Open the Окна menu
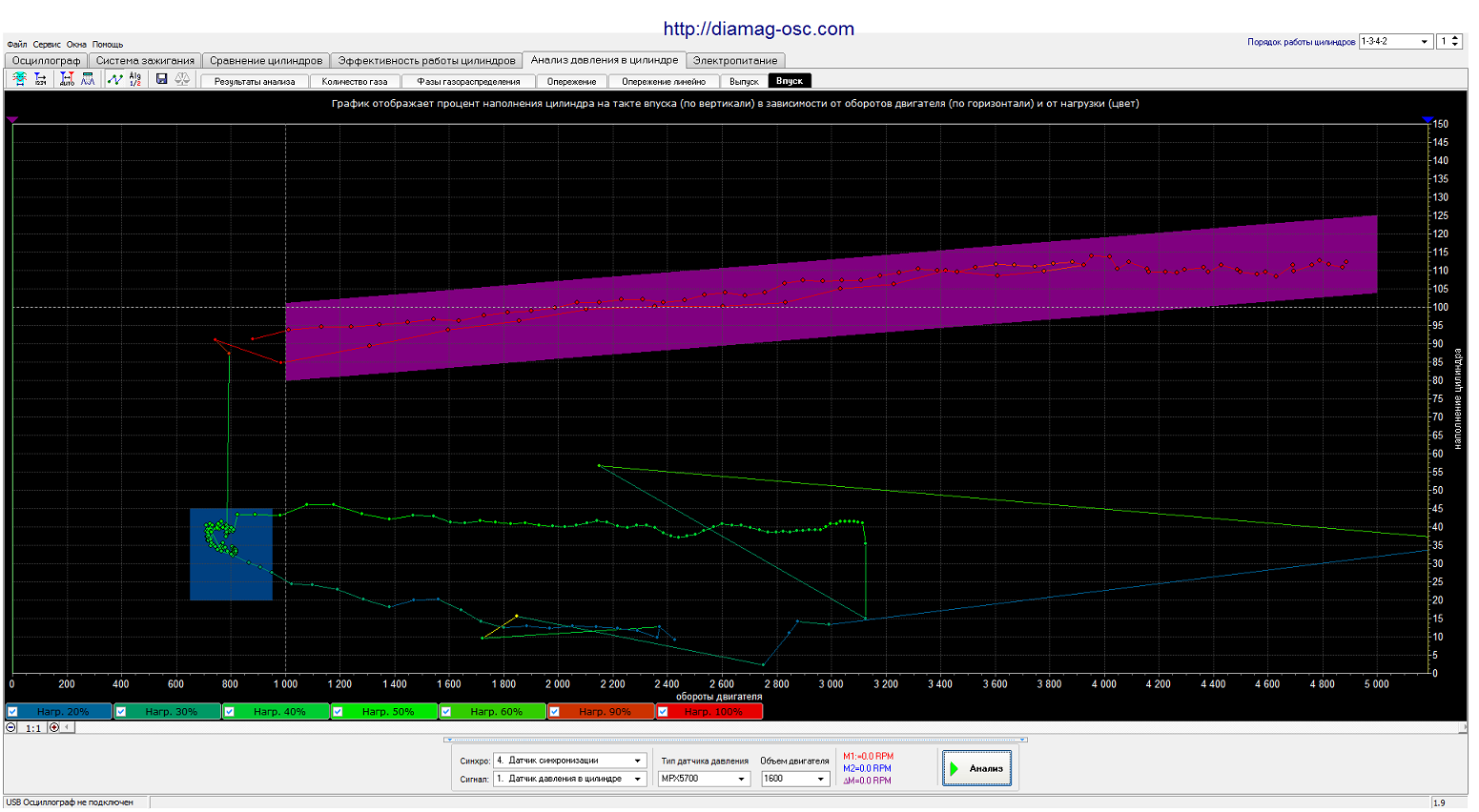1479x812 pixels. [76, 45]
